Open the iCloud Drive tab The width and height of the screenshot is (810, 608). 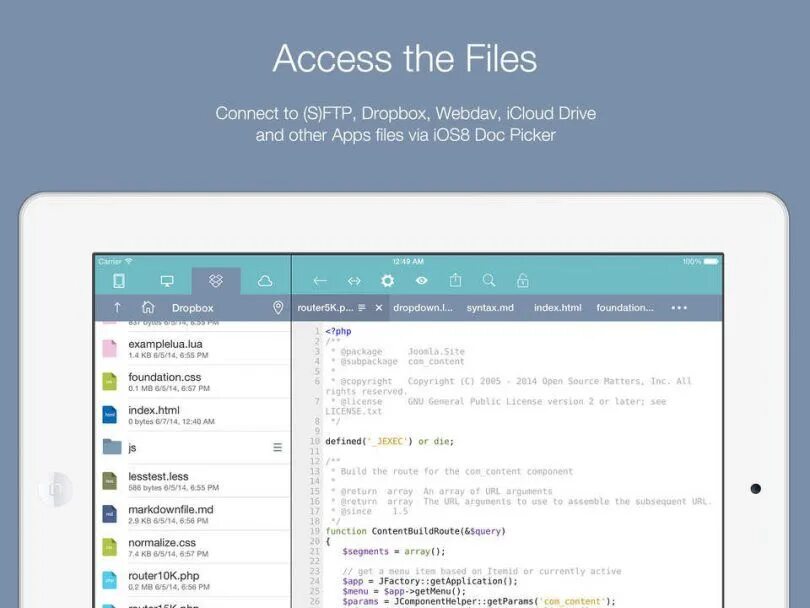(265, 281)
